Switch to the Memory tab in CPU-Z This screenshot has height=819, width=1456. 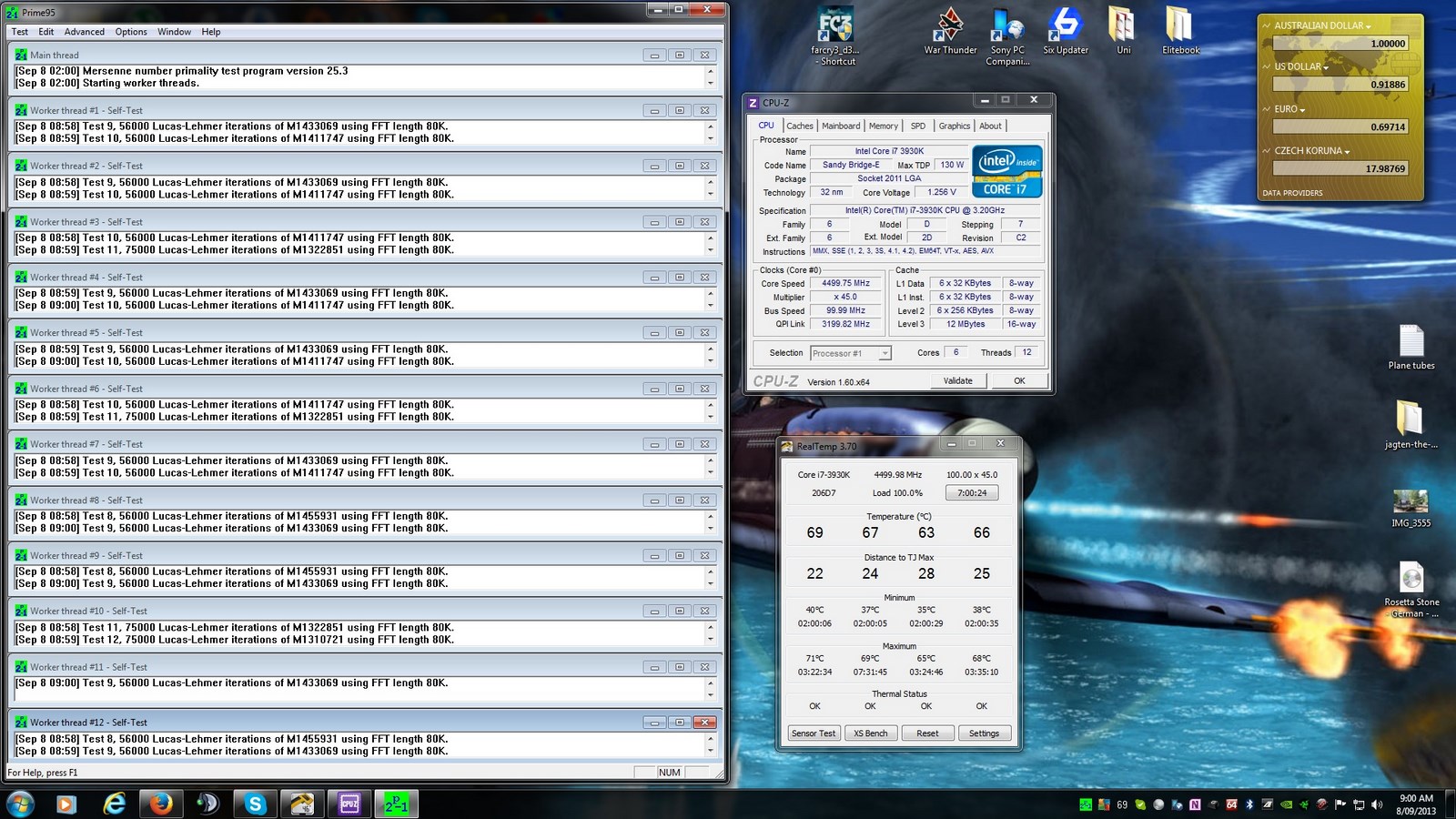(x=883, y=126)
